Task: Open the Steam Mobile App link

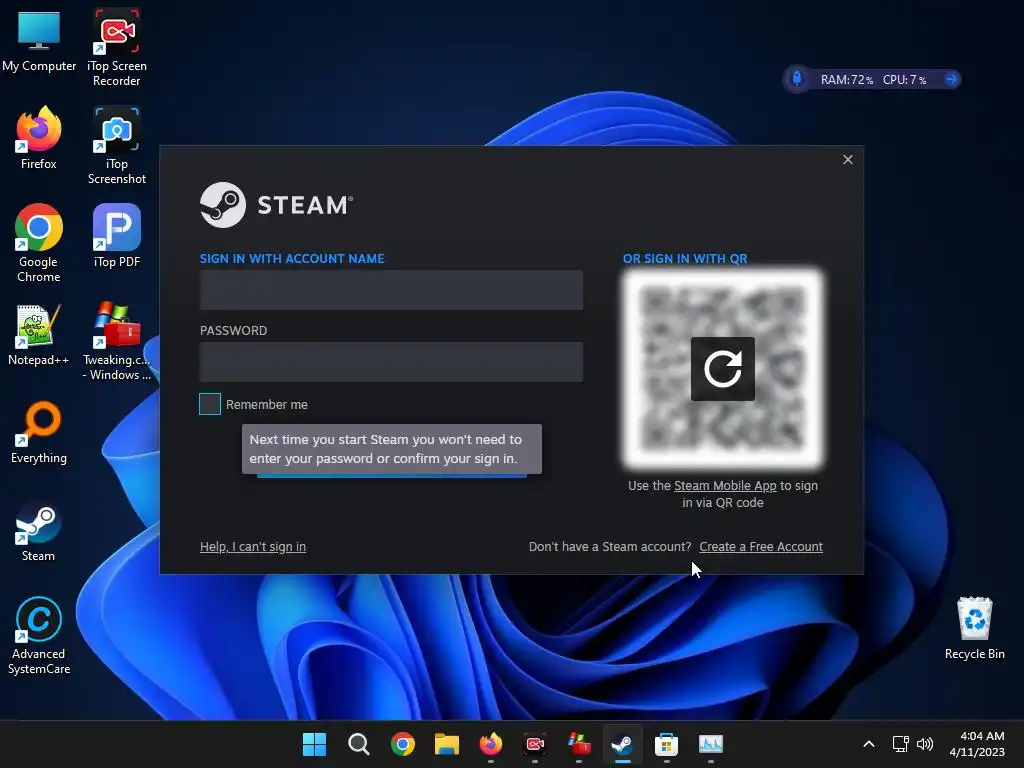Action: (725, 486)
